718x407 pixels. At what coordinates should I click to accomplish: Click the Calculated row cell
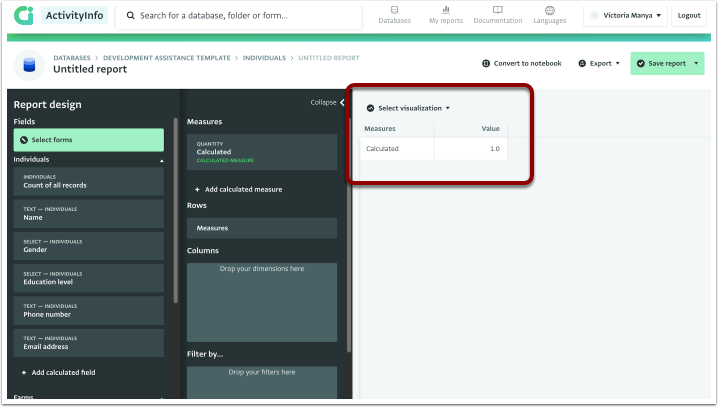click(x=397, y=149)
